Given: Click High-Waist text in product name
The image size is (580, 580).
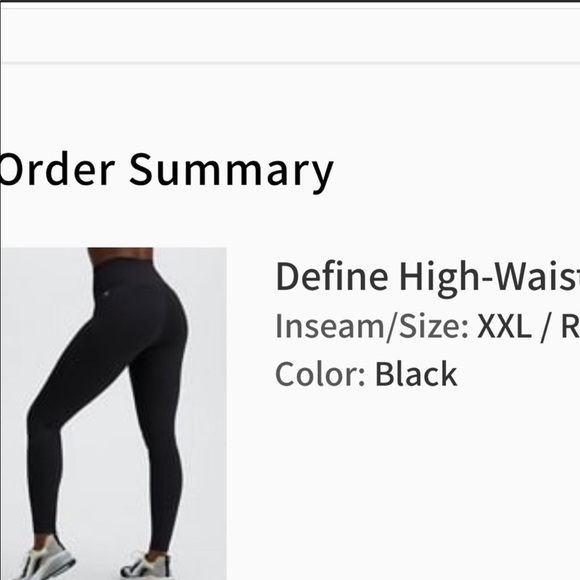Looking at the screenshot, I should pos(489,278).
